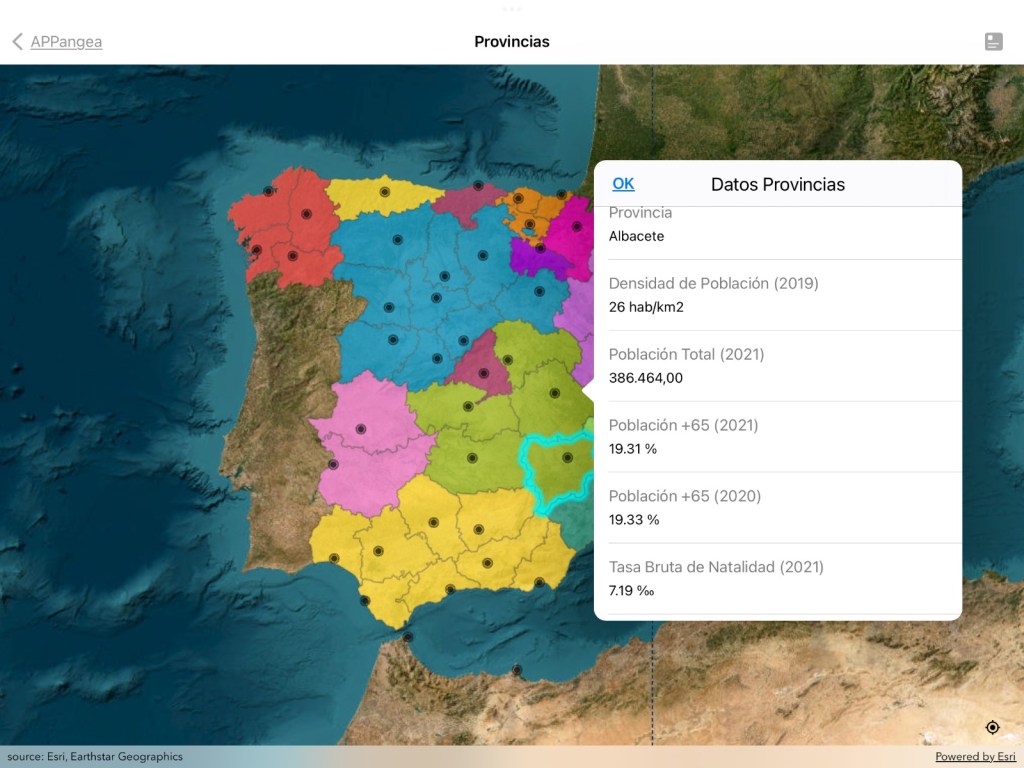Tap the Población +65 (2021) entry

point(778,437)
